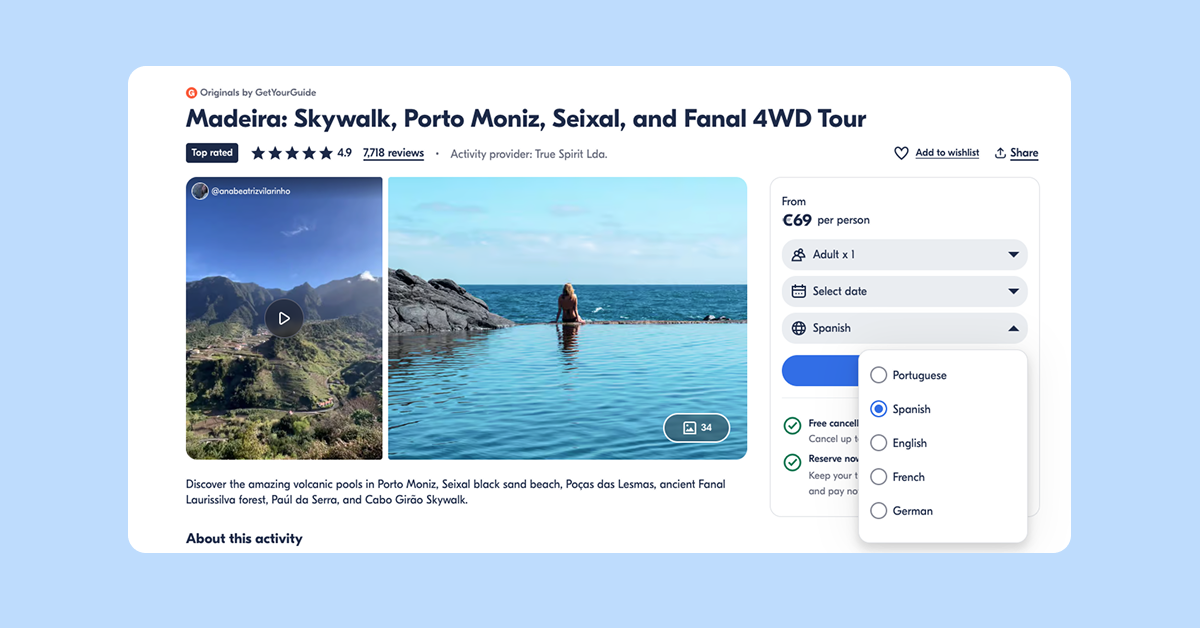Click the people icon beside Adult x 1

tap(799, 255)
